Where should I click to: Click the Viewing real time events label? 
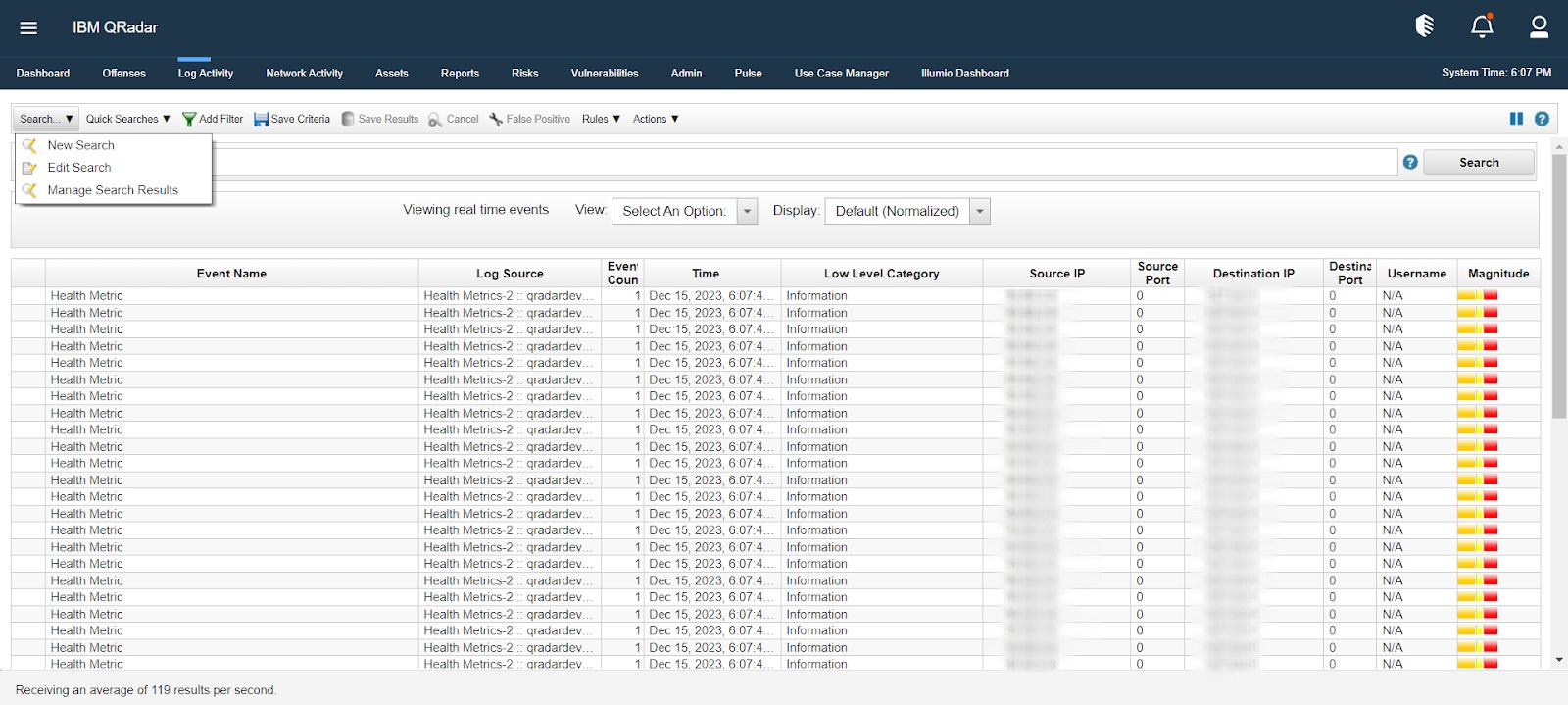click(x=475, y=210)
